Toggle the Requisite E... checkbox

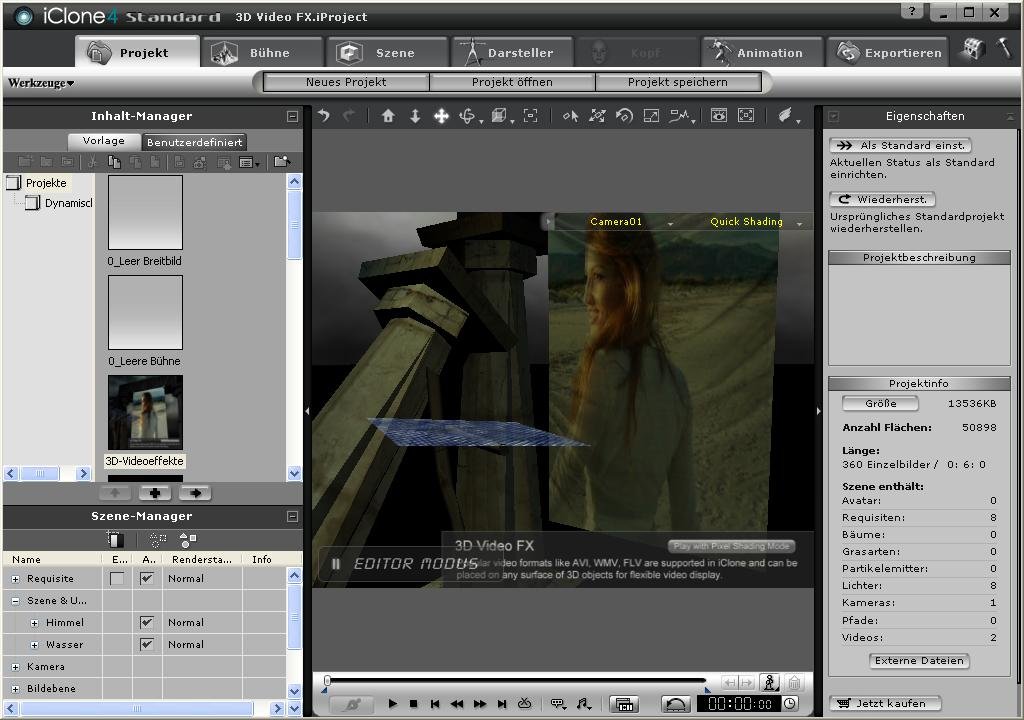tap(117, 578)
